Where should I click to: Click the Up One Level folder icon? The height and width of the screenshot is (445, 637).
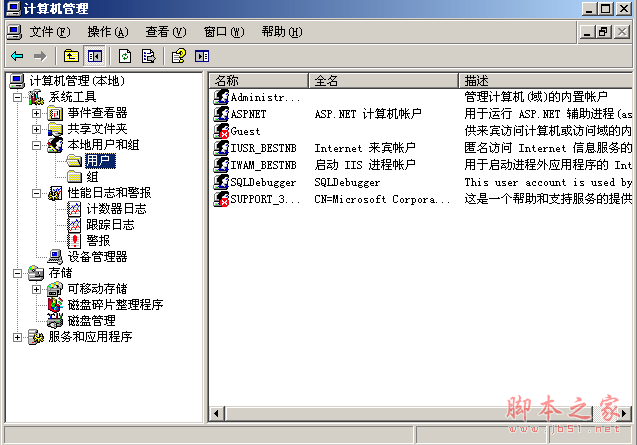pyautogui.click(x=71, y=56)
